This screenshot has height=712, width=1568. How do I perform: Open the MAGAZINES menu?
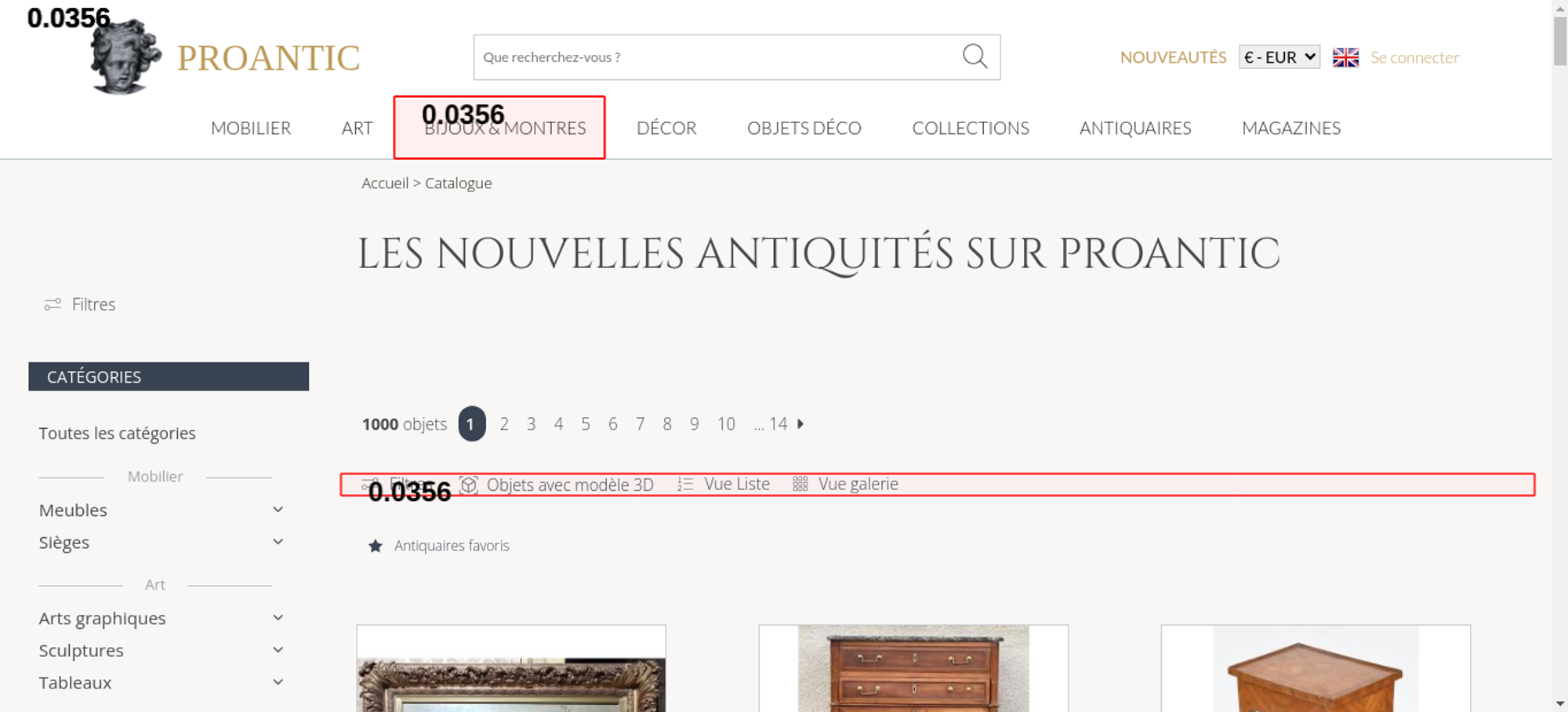[x=1291, y=128]
